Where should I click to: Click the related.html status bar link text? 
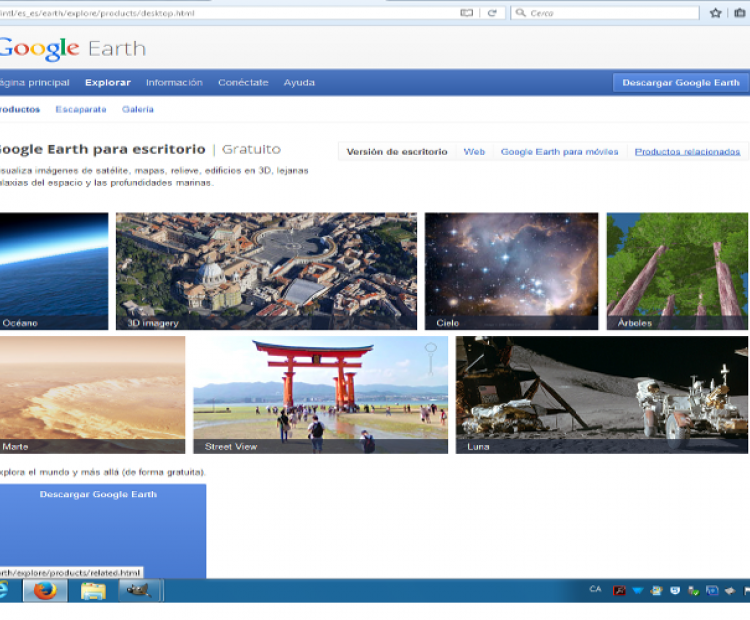(71, 573)
